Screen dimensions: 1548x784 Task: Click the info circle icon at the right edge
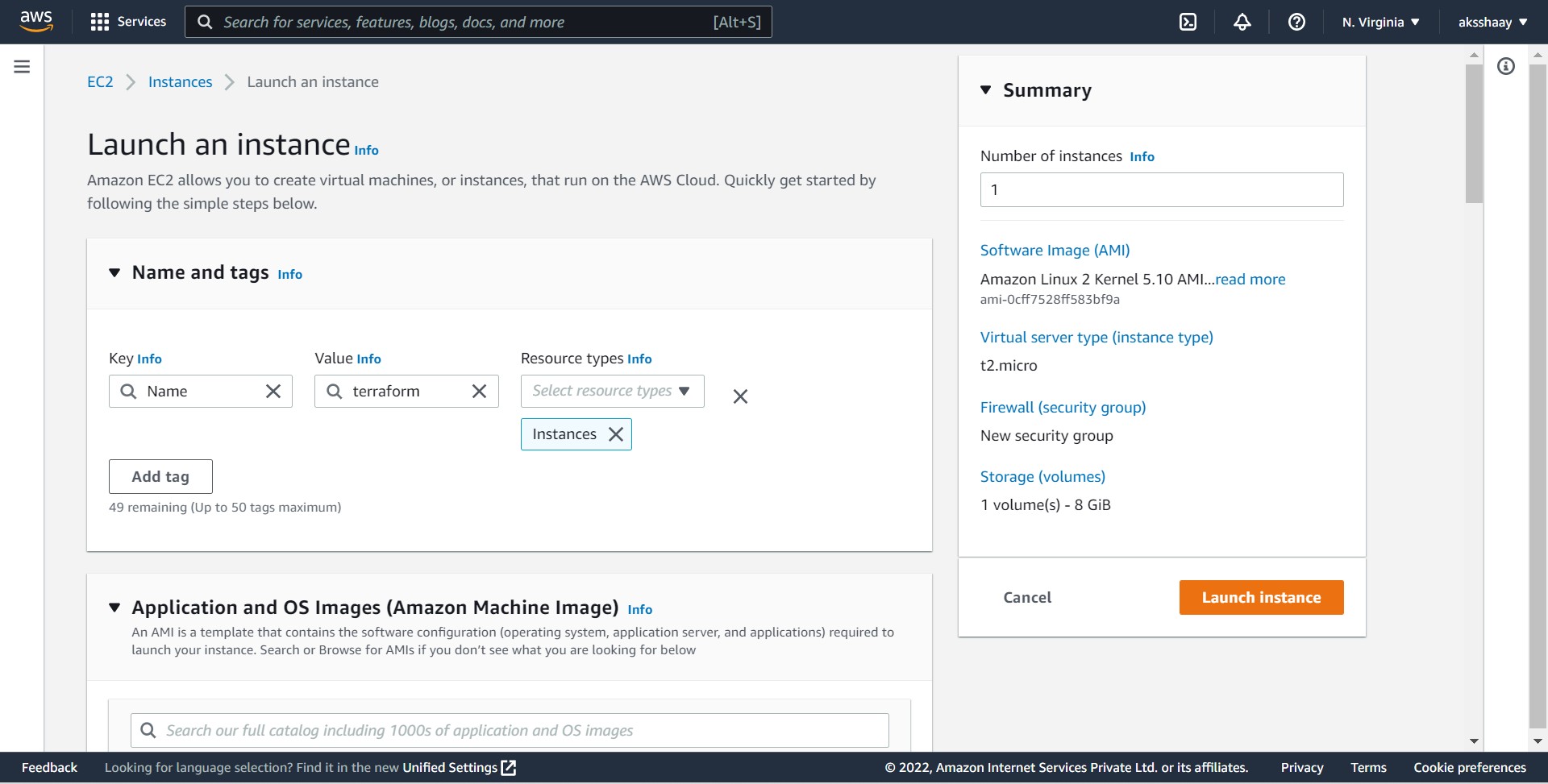tap(1506, 66)
